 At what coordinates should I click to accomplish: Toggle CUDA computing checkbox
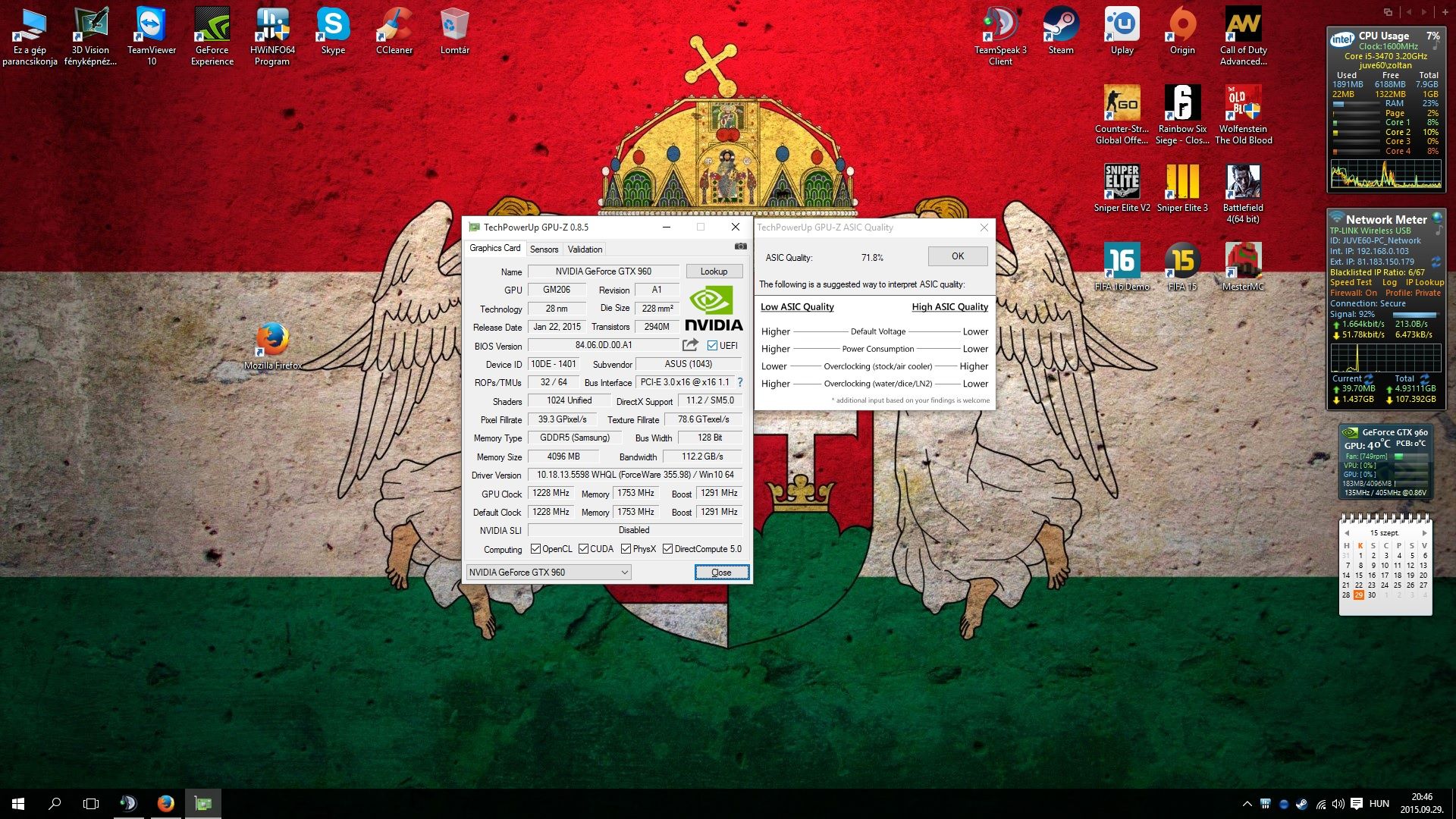tap(583, 549)
